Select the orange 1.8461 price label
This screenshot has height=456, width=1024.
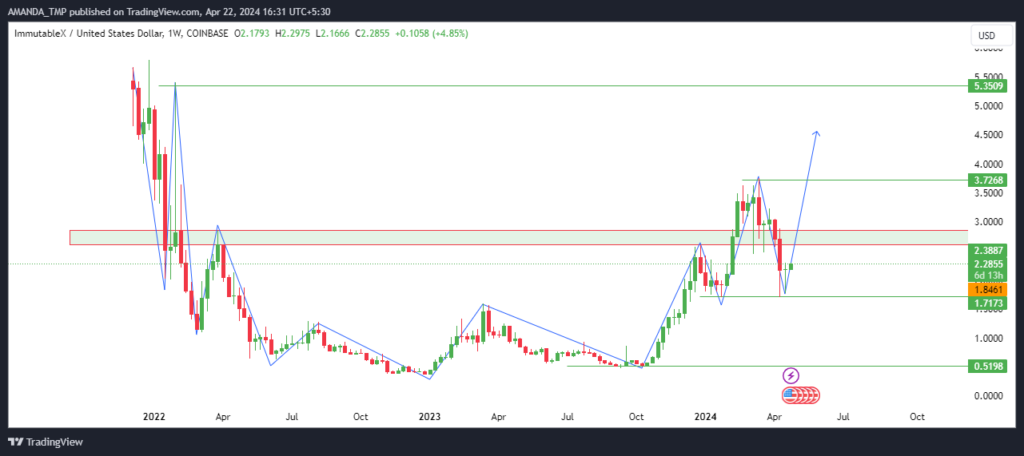[x=987, y=288]
